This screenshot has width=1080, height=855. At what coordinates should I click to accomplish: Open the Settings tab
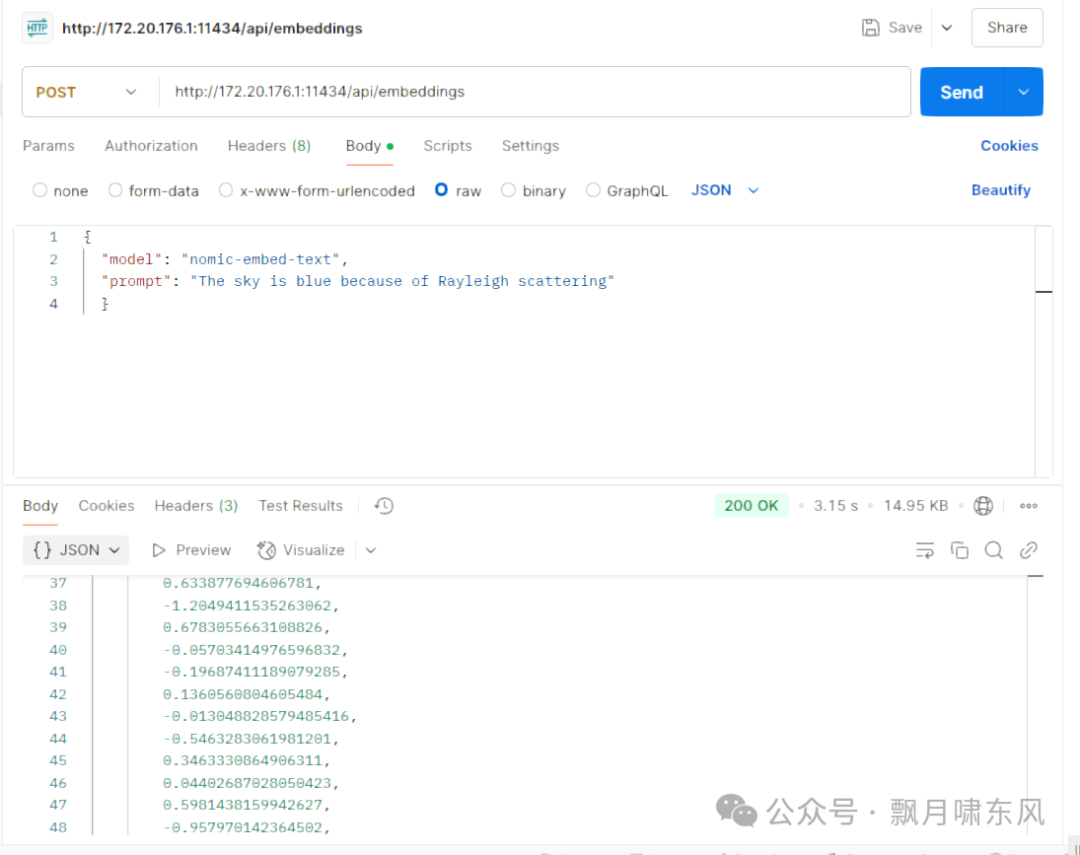(530, 146)
